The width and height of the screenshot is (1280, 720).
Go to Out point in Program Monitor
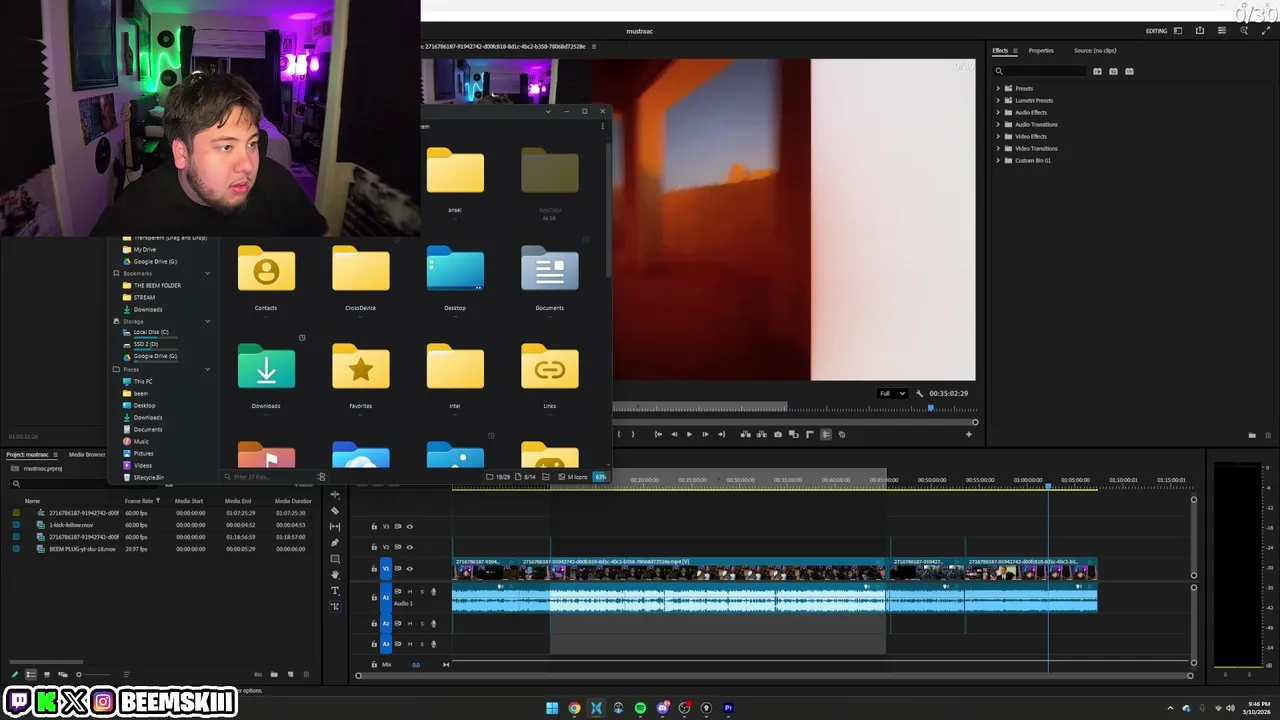tap(721, 434)
